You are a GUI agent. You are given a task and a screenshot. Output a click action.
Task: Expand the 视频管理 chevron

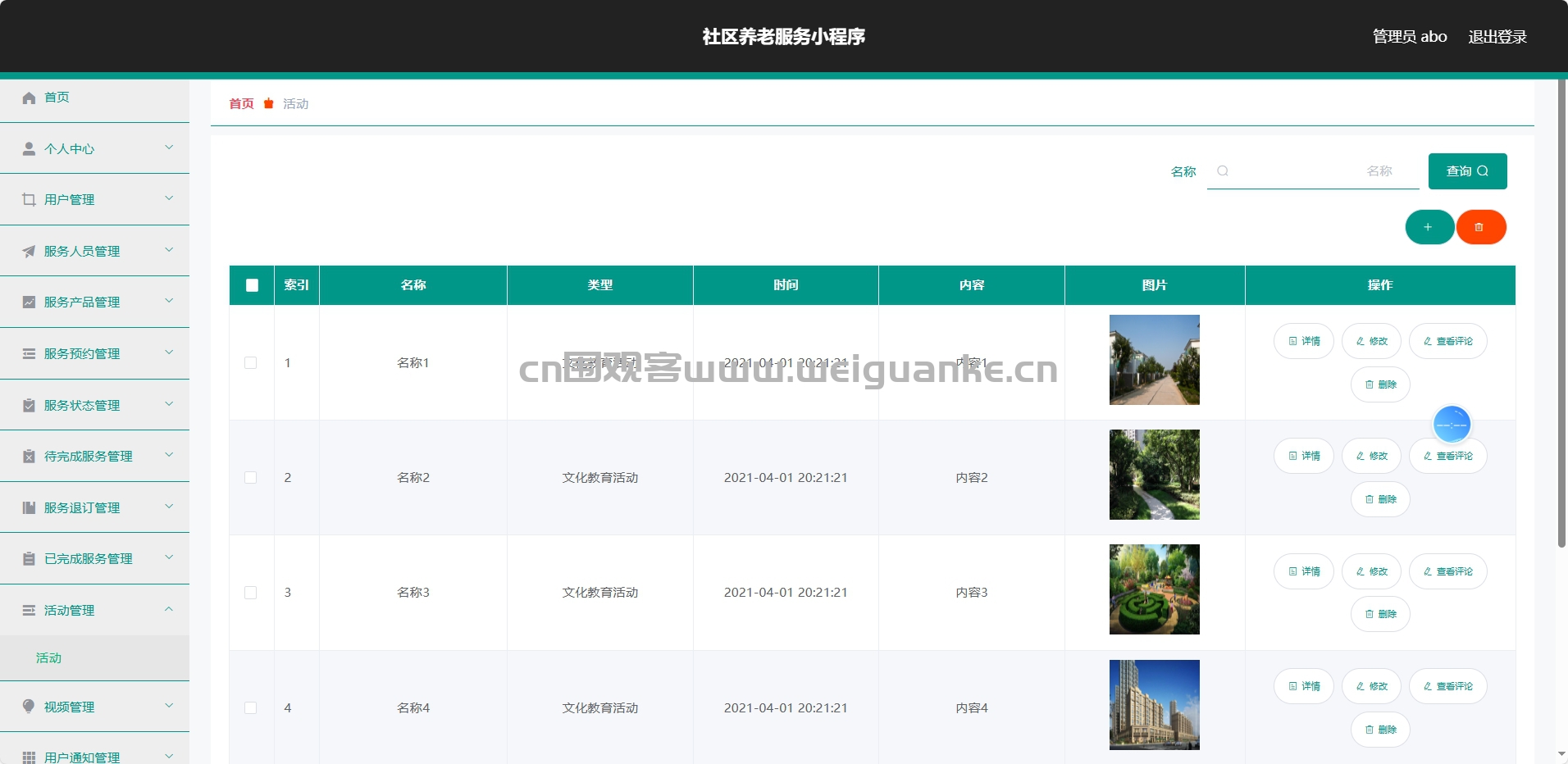pyautogui.click(x=169, y=705)
